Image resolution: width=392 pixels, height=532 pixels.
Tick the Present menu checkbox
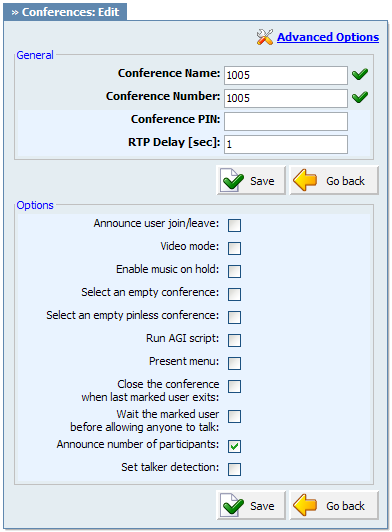pos(234,363)
